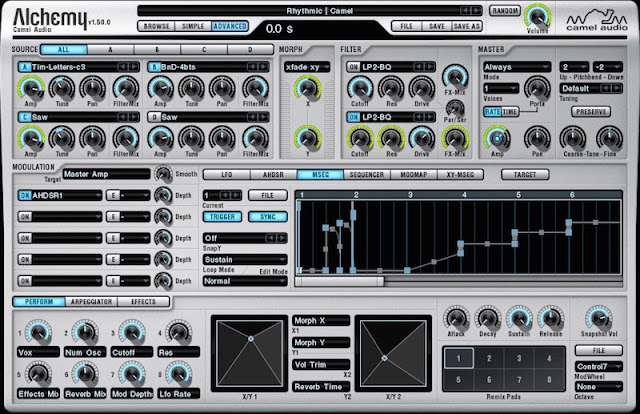Switch to the SEQUENCER modulation tab
Image resolution: width=640 pixels, height=414 pixels.
click(367, 175)
